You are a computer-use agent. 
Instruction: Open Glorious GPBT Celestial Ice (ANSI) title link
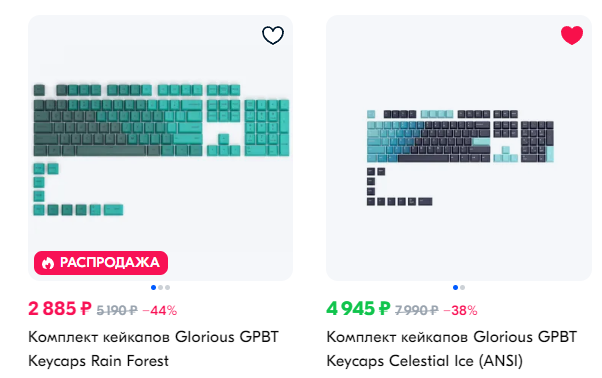pos(452,349)
